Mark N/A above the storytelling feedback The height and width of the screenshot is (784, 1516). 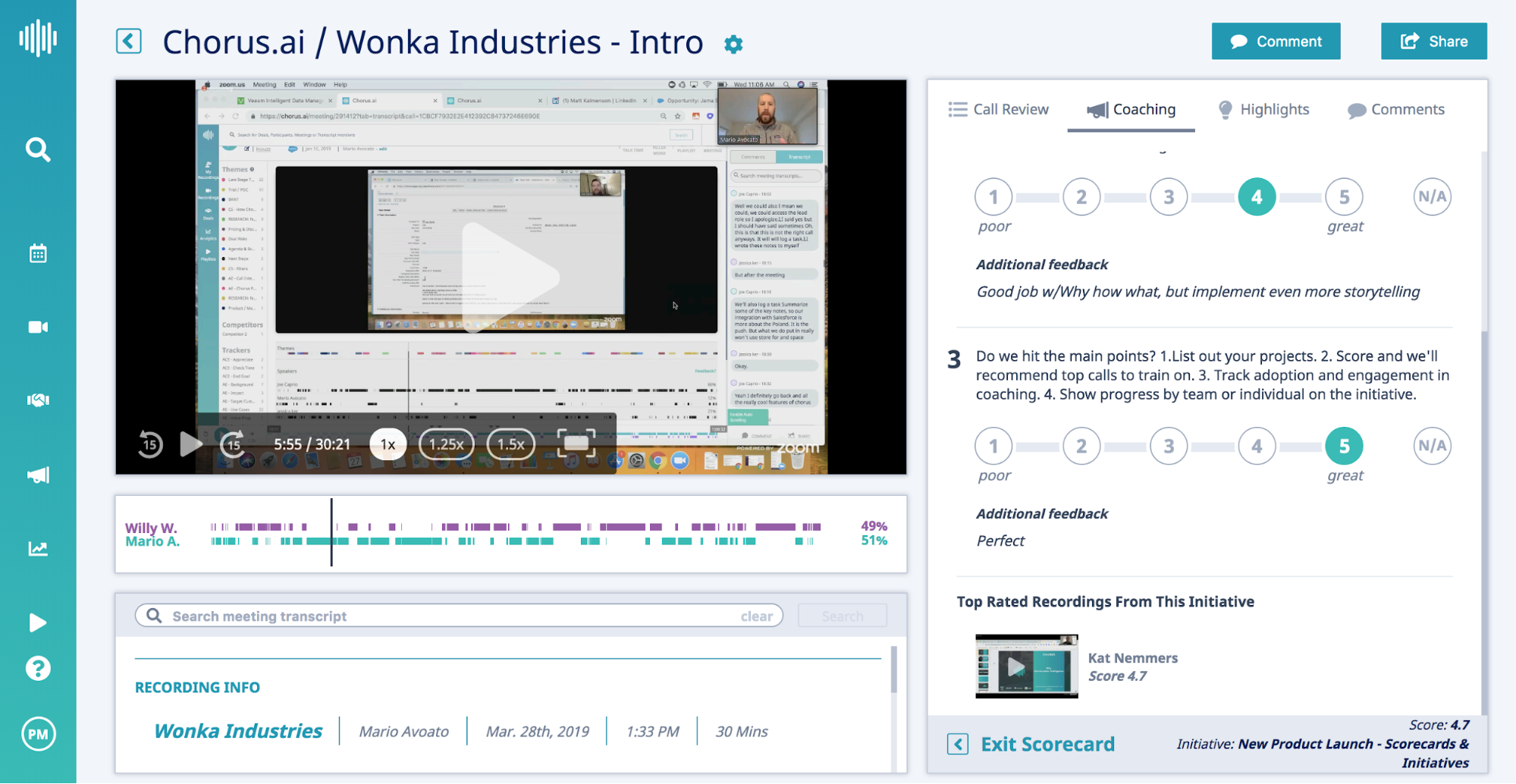1432,197
